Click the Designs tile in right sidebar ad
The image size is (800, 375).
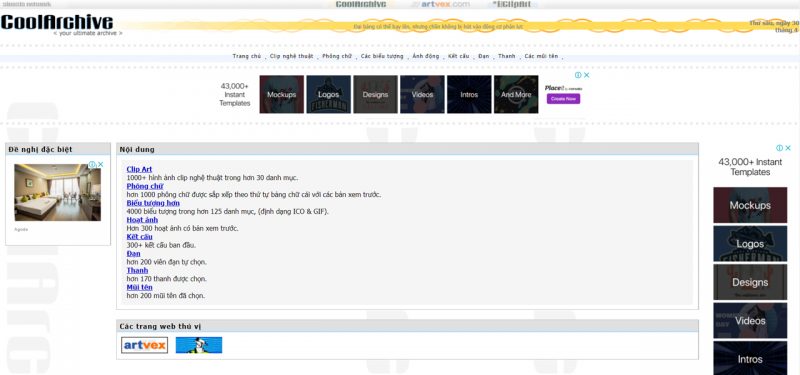pyautogui.click(x=750, y=282)
